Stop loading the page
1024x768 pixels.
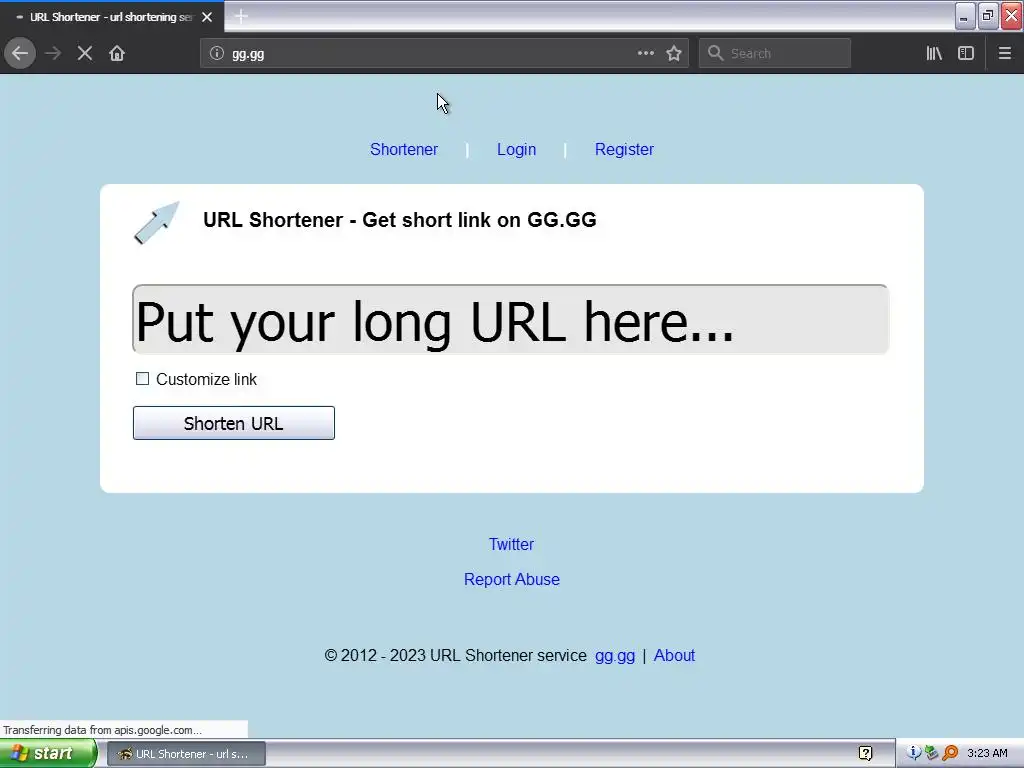[x=85, y=53]
